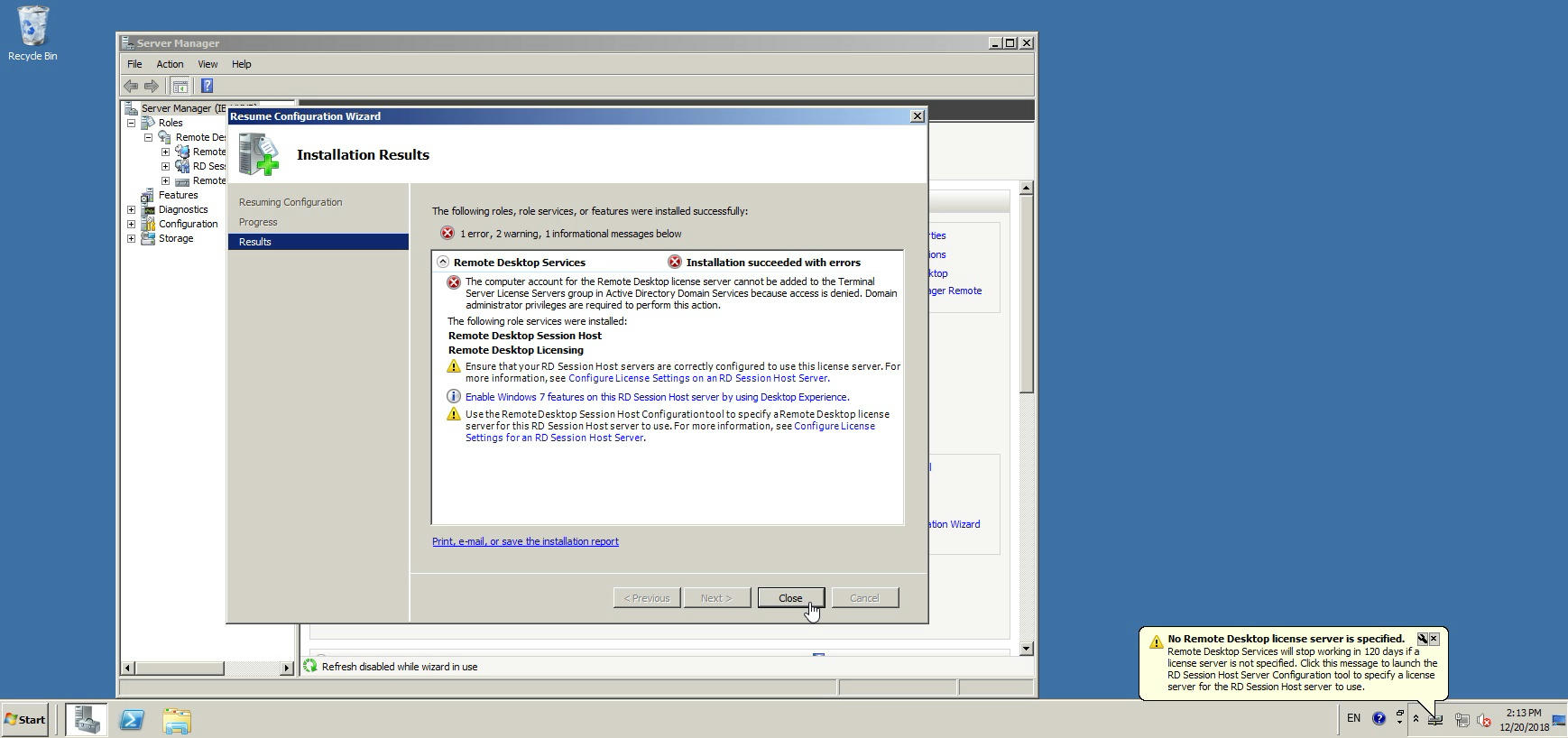
Task: Dismiss the license server balloon notification
Action: tap(1434, 639)
